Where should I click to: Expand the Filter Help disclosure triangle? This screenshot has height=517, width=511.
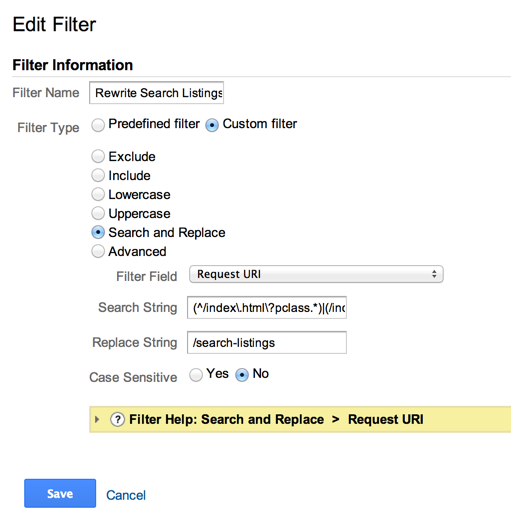point(97,419)
